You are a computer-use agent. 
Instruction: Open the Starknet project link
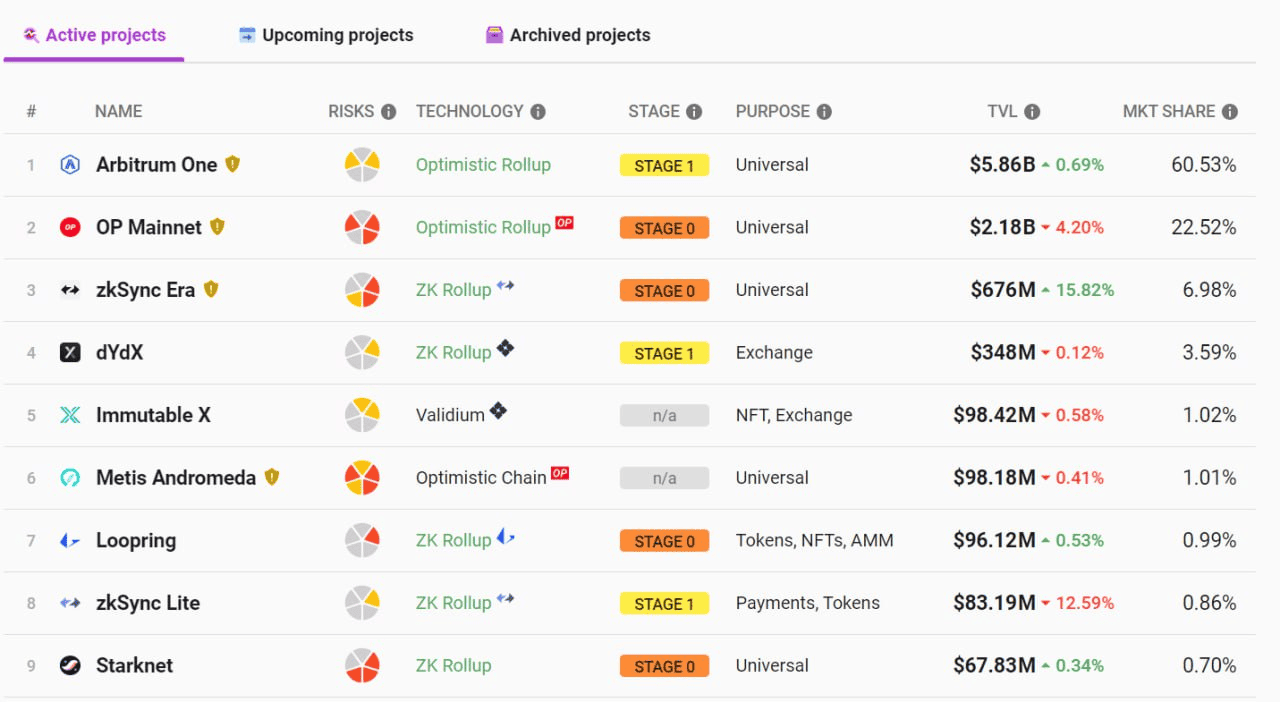click(134, 666)
